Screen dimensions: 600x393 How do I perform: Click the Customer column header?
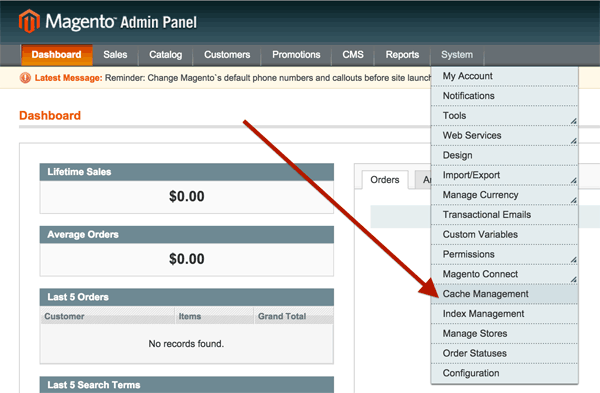click(x=108, y=316)
